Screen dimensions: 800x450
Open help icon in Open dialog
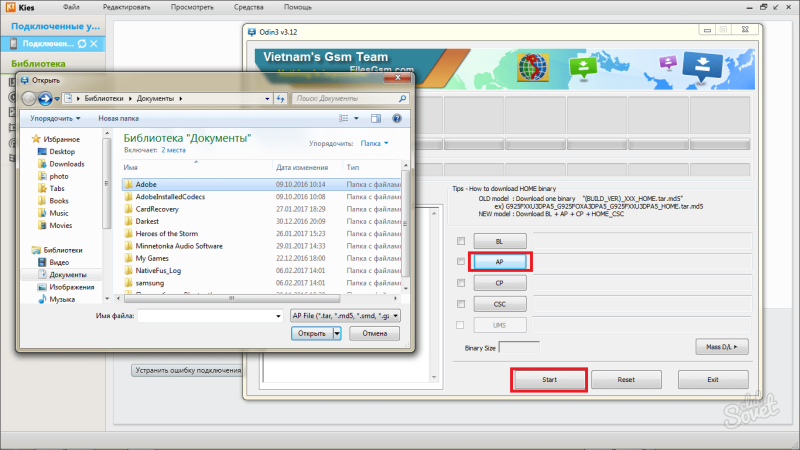(x=397, y=118)
